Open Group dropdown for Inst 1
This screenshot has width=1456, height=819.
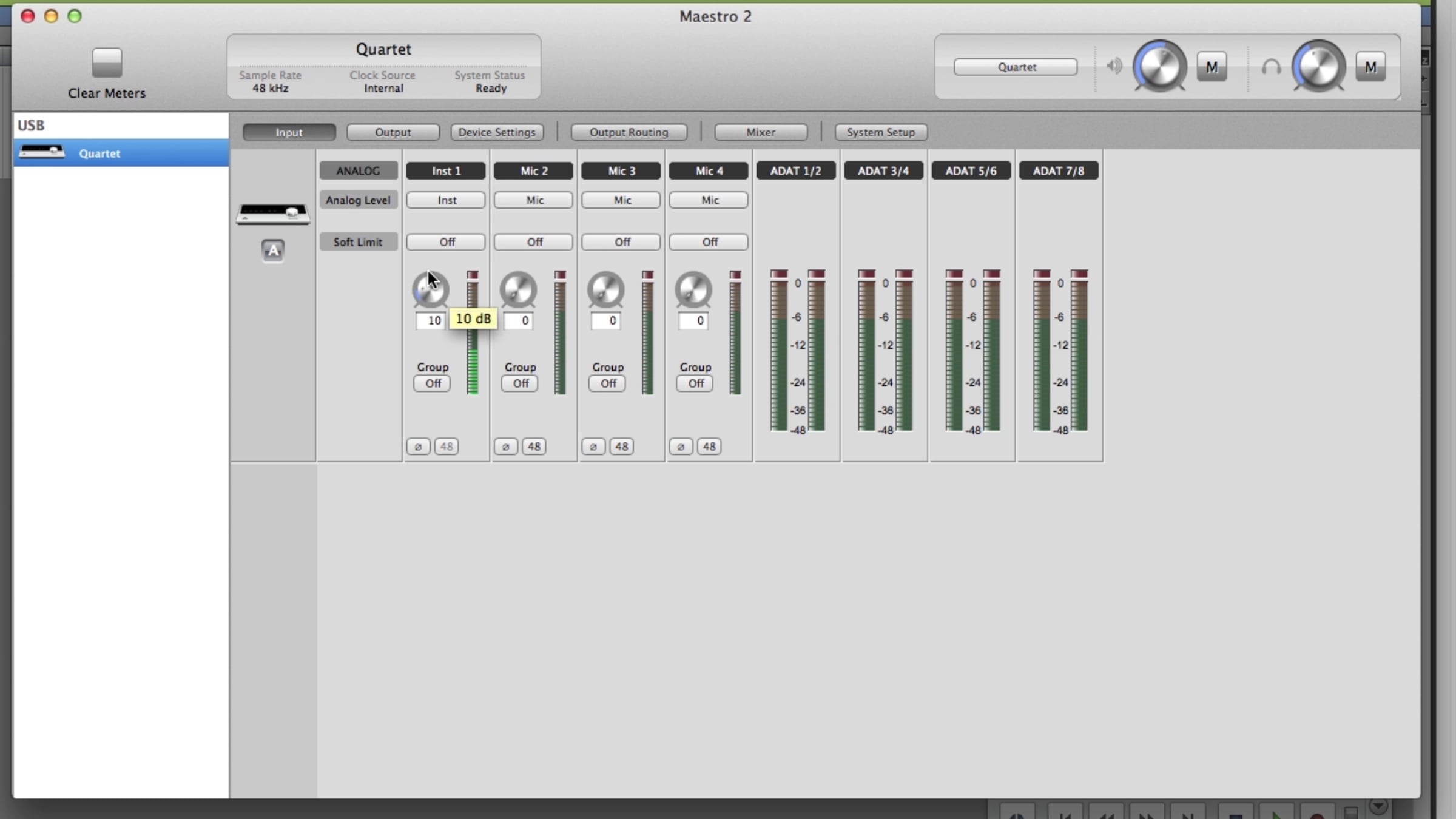[432, 383]
